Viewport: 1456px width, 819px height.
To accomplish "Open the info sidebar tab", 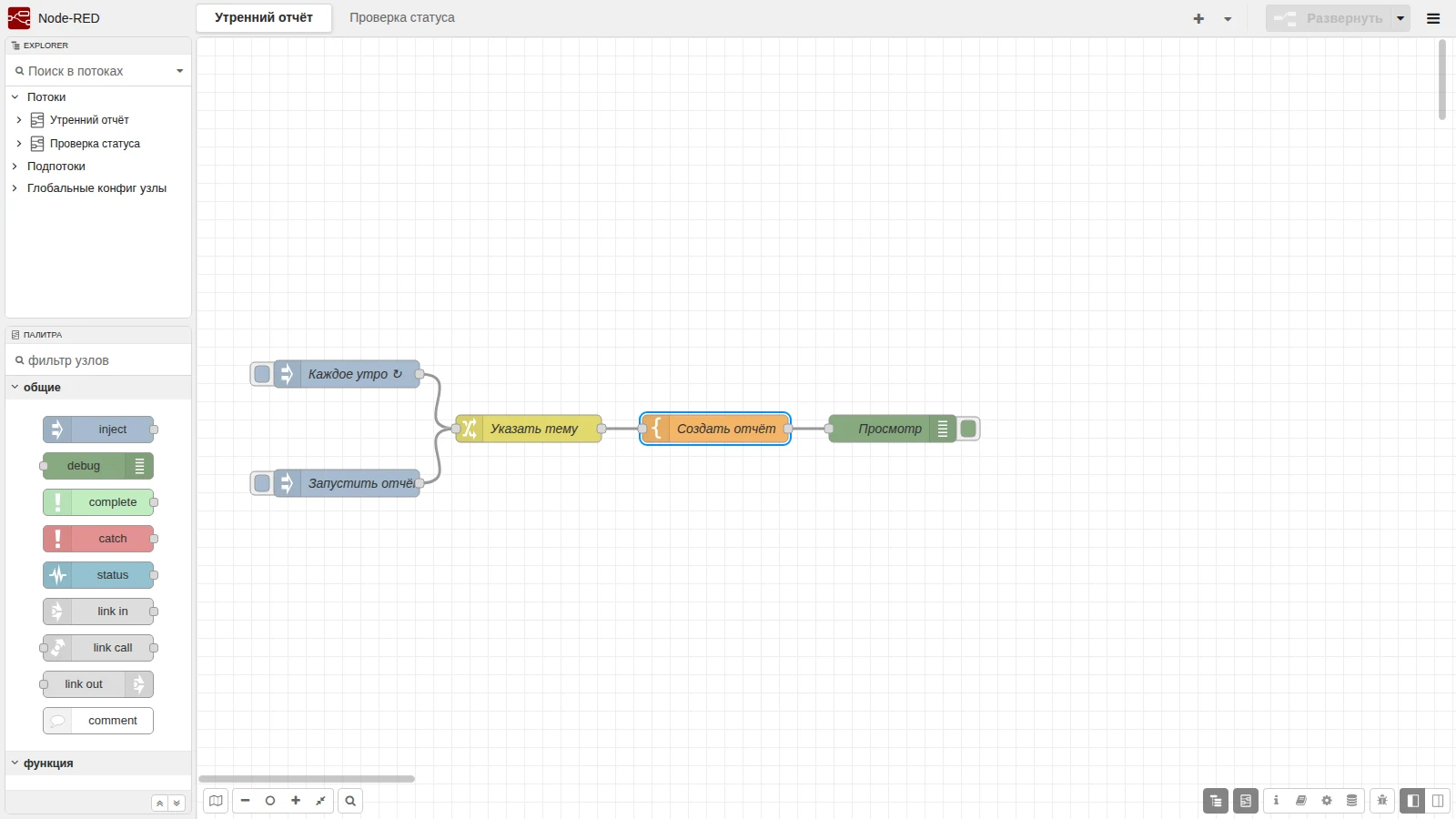I will 1276,801.
